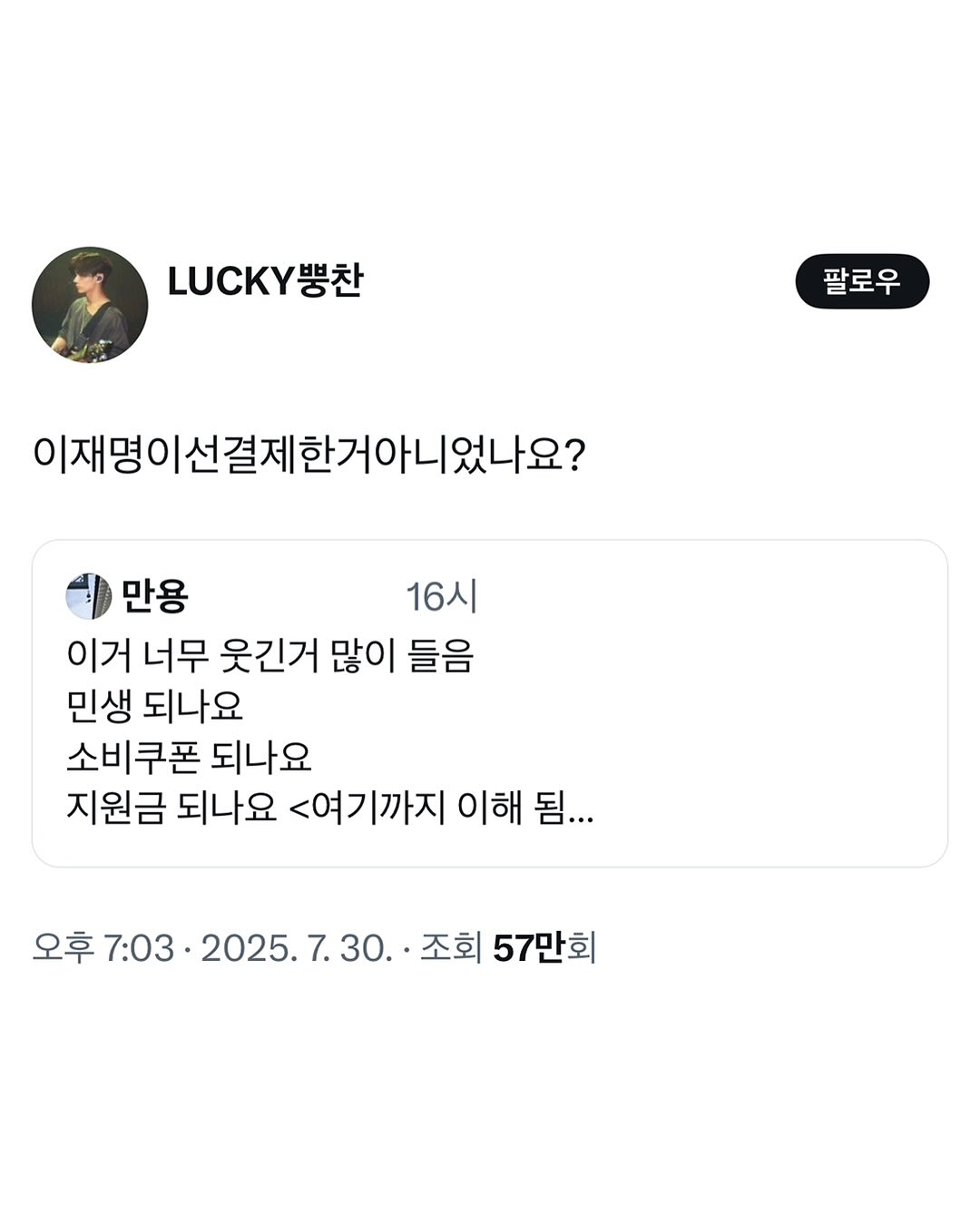Click the 오후 7:03 post time
Screen dimensions: 980x1225
[x=103, y=948]
